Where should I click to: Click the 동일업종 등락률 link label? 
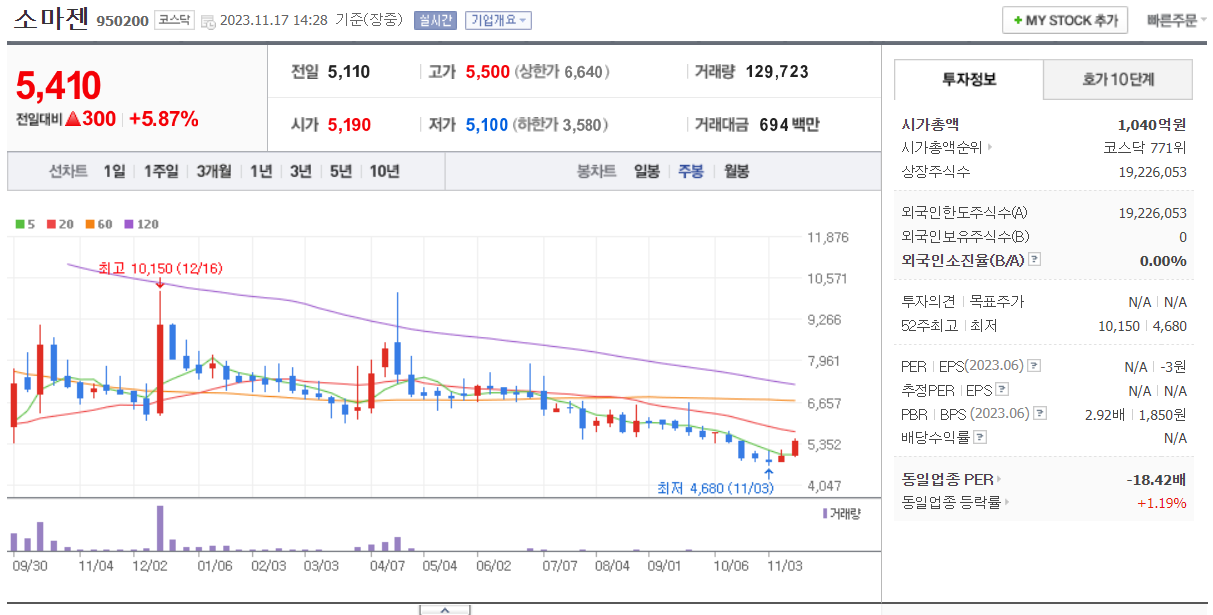pyautogui.click(x=951, y=503)
